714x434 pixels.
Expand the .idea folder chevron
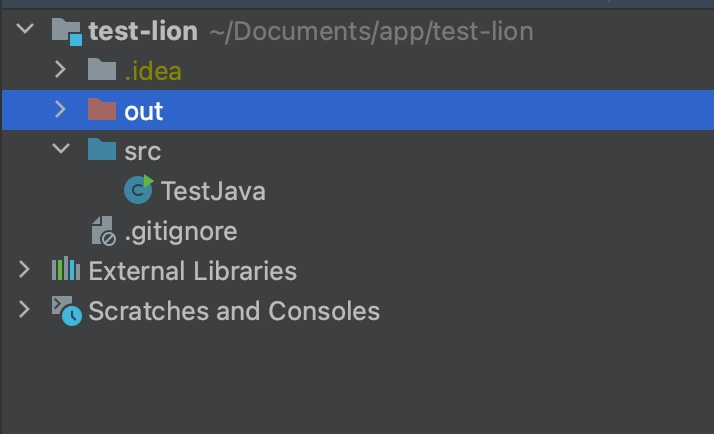coord(60,70)
